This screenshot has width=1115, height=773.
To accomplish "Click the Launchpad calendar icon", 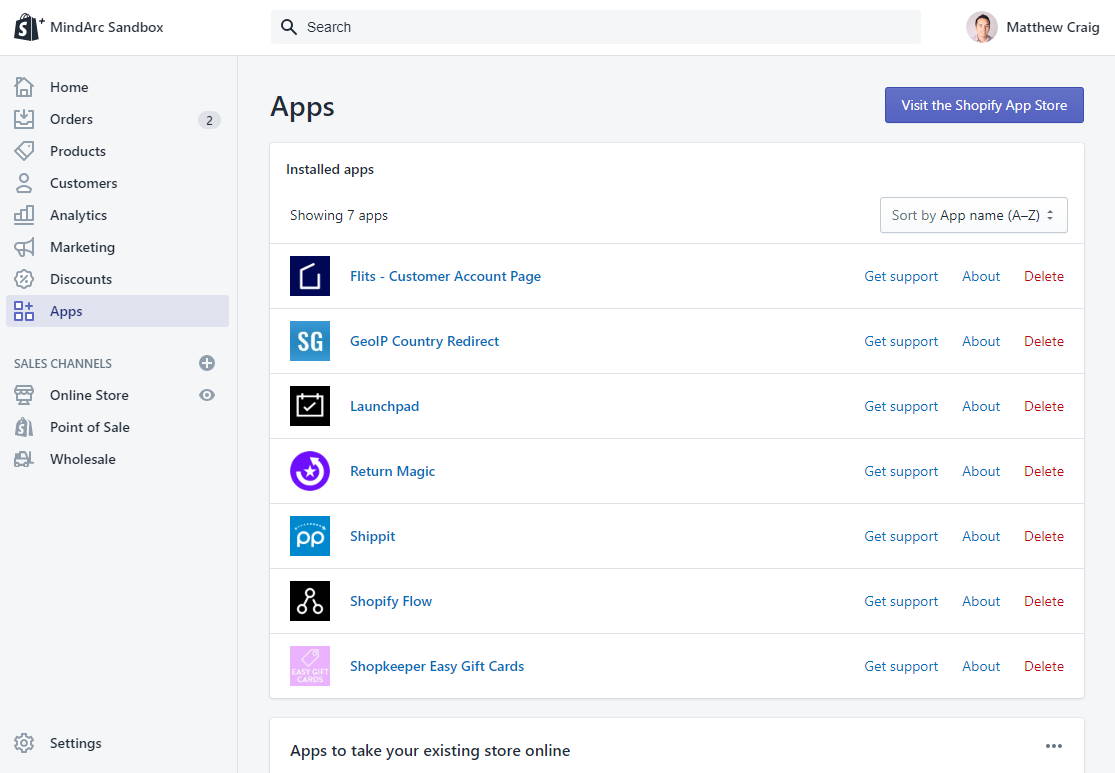I will click(x=310, y=406).
